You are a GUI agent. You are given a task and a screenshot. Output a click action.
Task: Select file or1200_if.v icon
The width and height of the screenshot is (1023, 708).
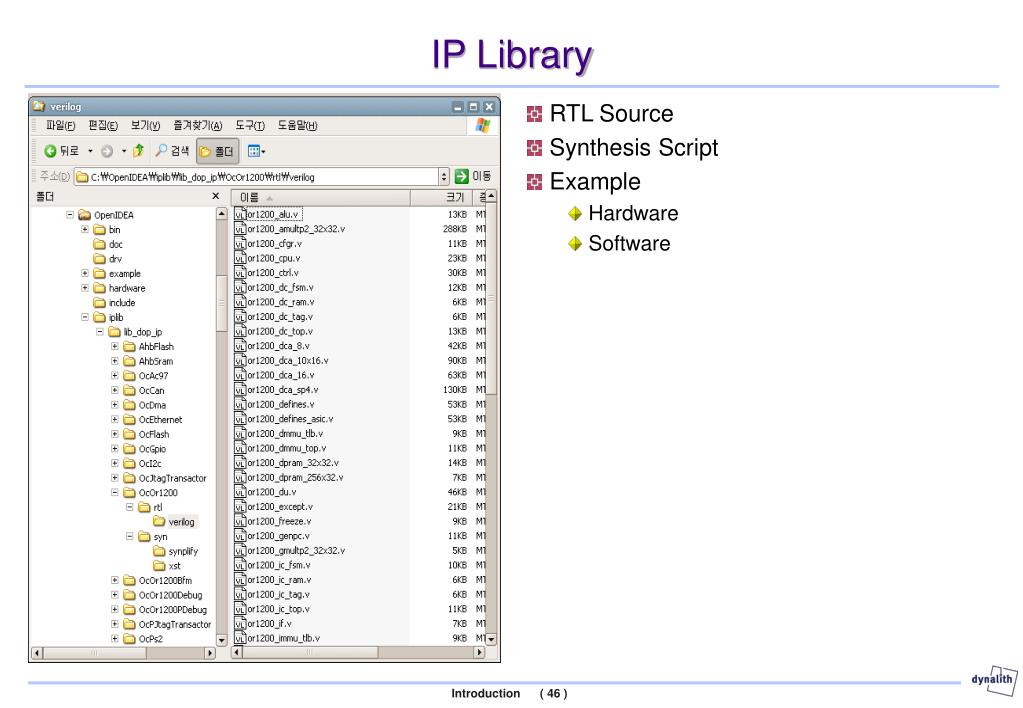pyautogui.click(x=240, y=624)
